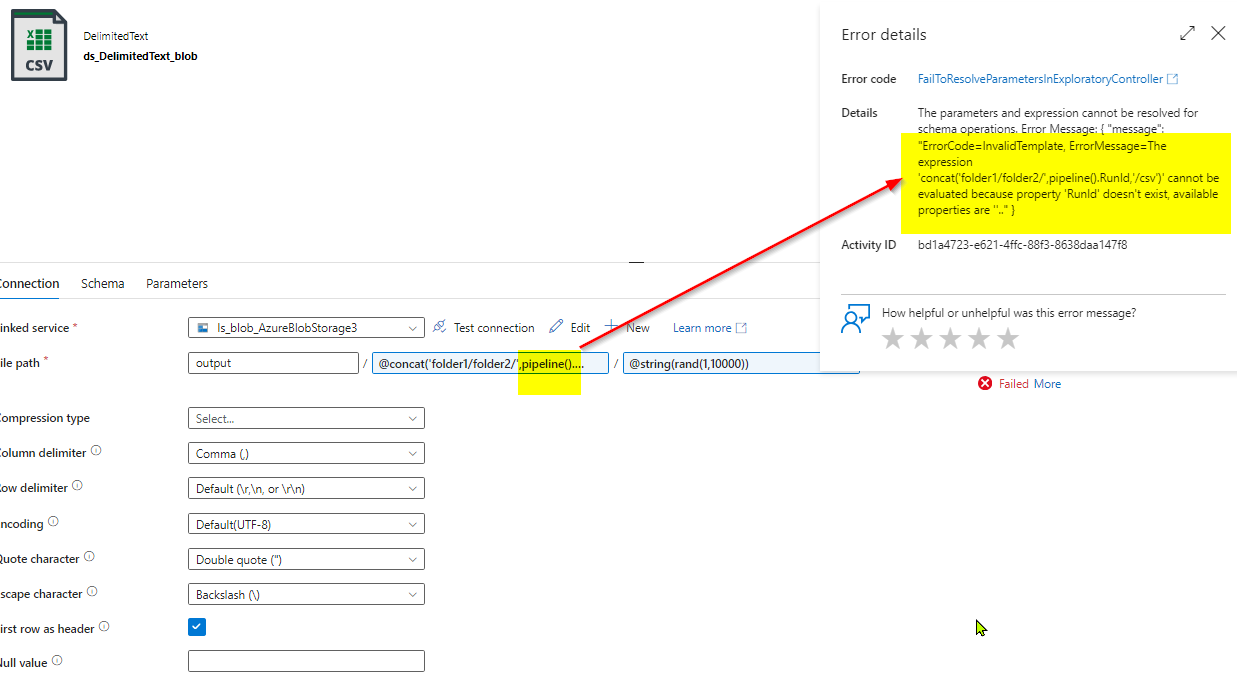Click the Test connection plug icon
1237x698 pixels.
440,327
